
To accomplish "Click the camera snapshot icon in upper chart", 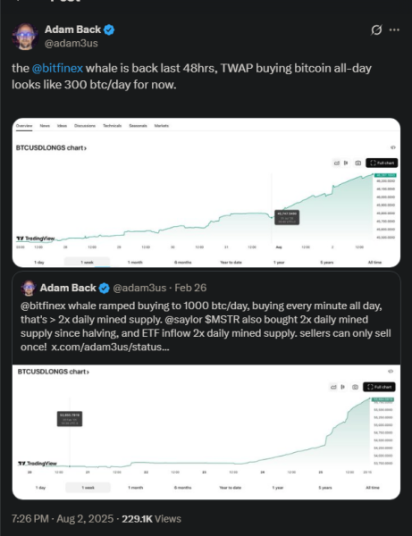I will (358, 163).
